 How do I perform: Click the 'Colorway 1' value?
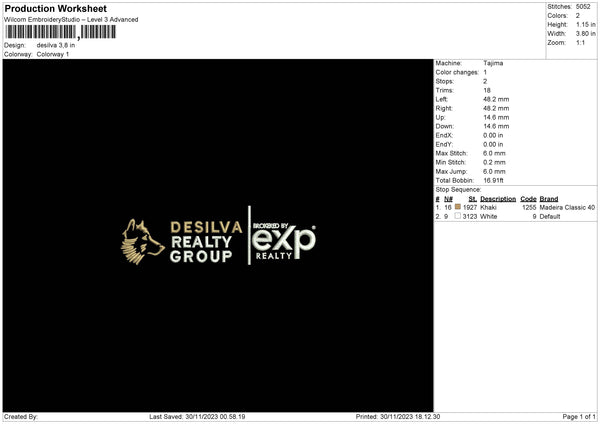tap(53, 54)
